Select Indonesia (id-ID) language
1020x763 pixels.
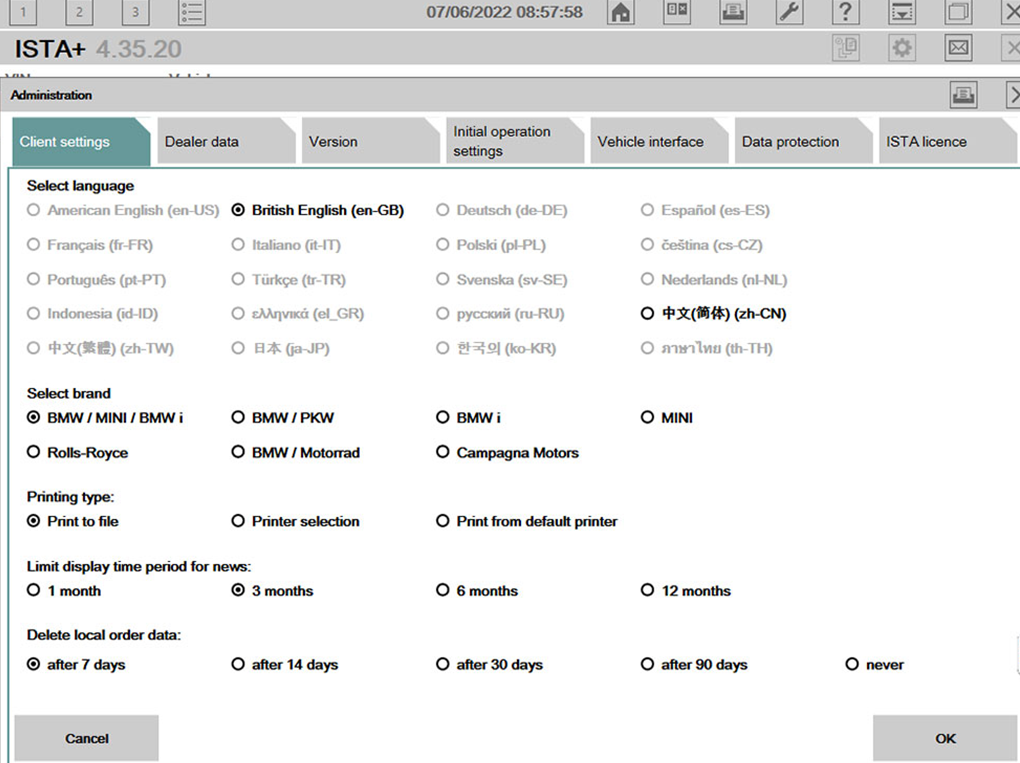pyautogui.click(x=92, y=314)
